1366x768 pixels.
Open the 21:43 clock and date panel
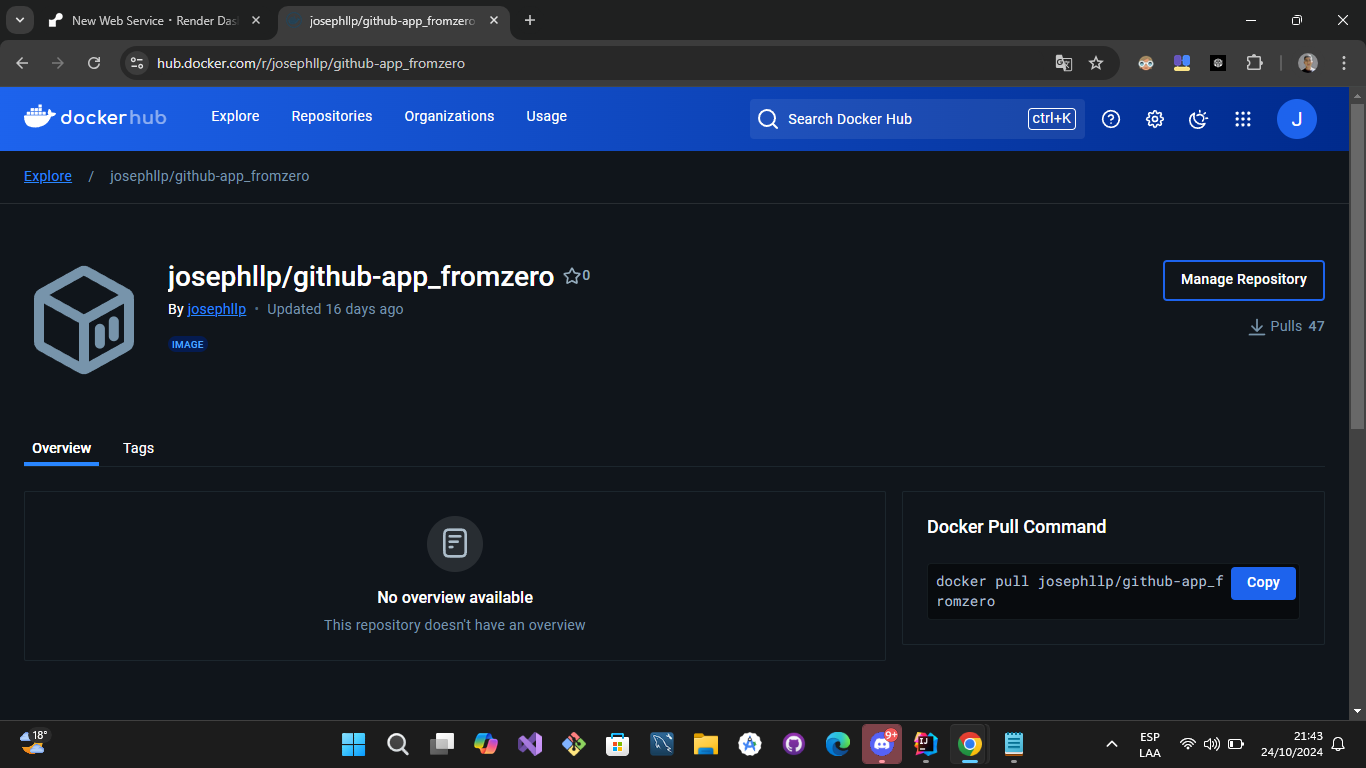[x=1291, y=744]
